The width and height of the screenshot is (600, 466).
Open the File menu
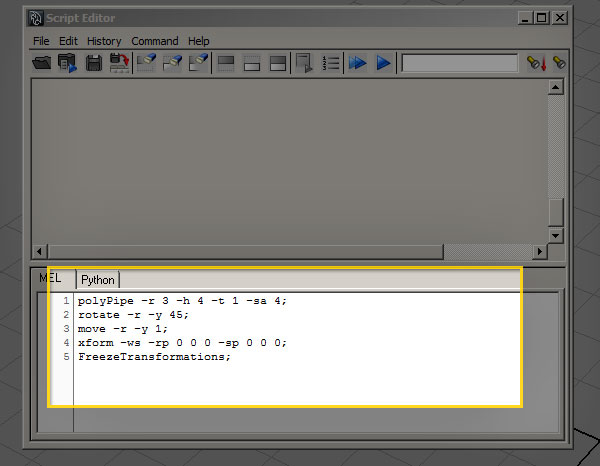41,41
